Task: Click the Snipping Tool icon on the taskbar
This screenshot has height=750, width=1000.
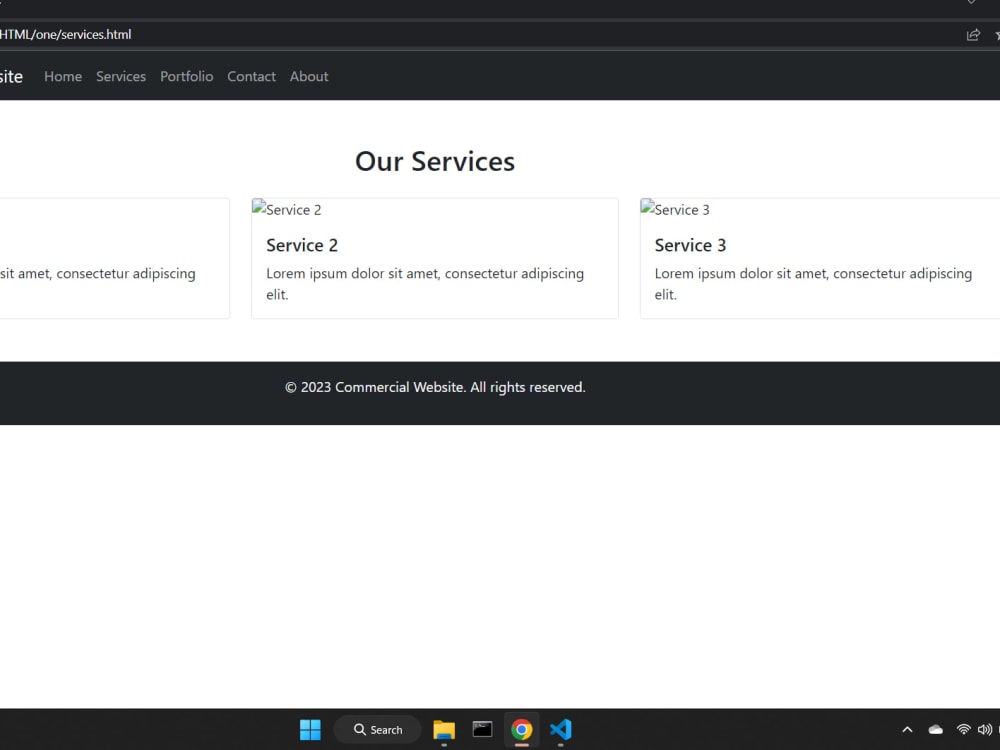Action: pos(482,729)
